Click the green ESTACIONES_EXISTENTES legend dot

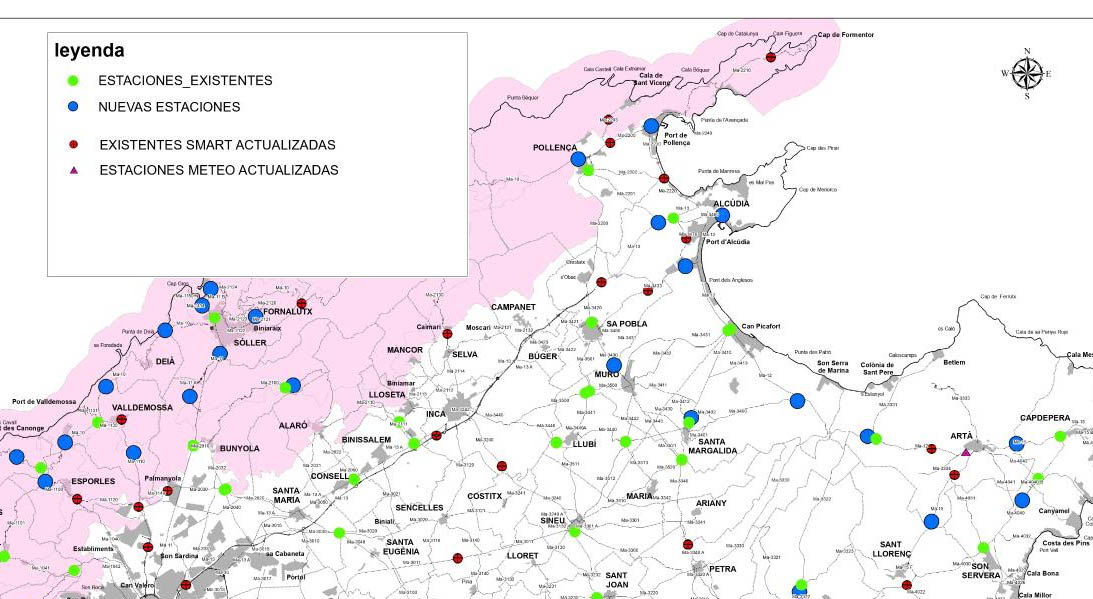(x=72, y=81)
